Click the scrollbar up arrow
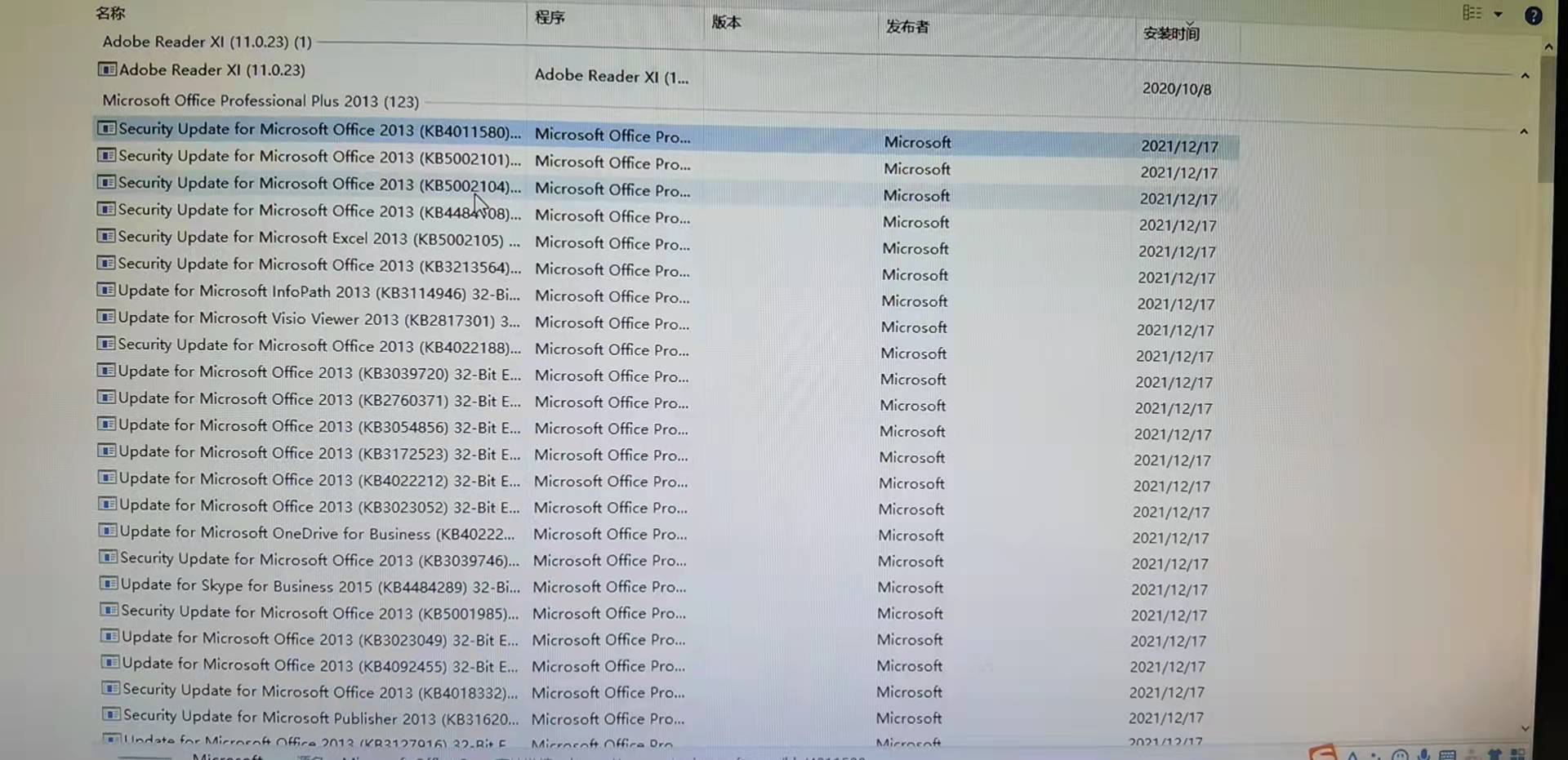 [1548, 47]
